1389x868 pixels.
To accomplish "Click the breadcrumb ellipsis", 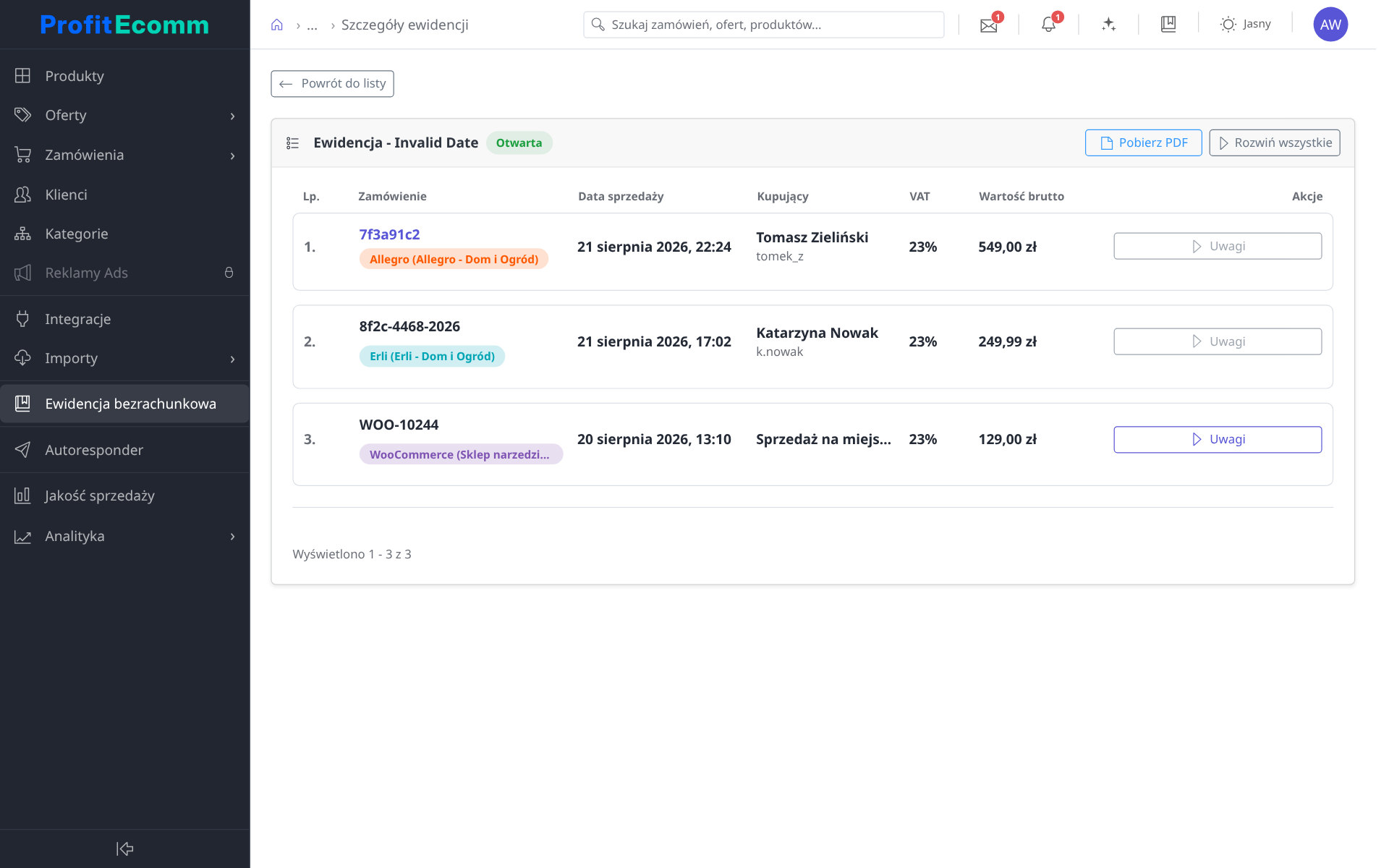I will [312, 25].
